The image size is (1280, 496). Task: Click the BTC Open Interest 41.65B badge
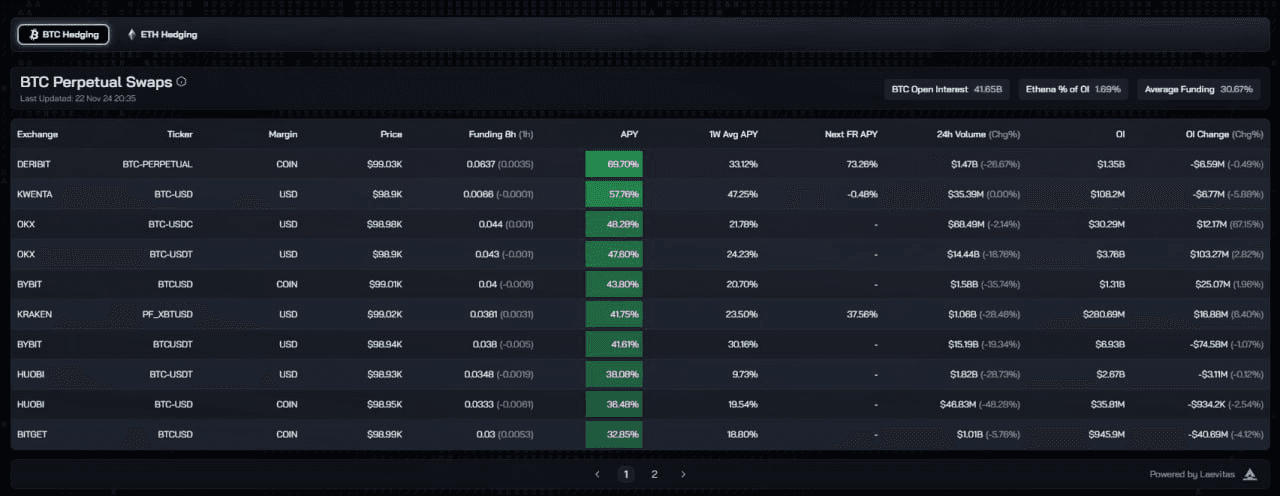(x=949, y=89)
